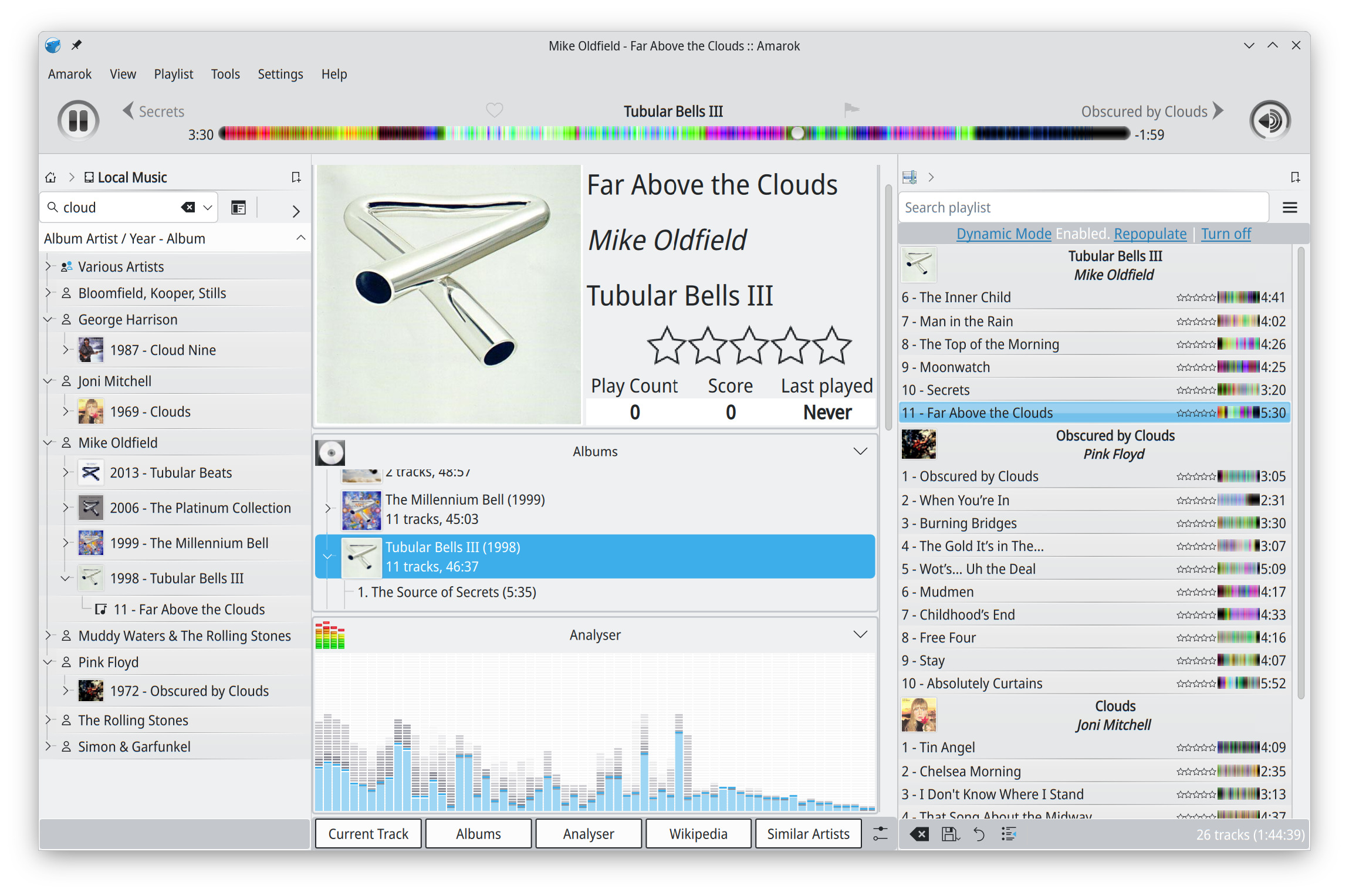Collapse the Albums applet chevron
Screen dimensions: 1349x896
[860, 451]
